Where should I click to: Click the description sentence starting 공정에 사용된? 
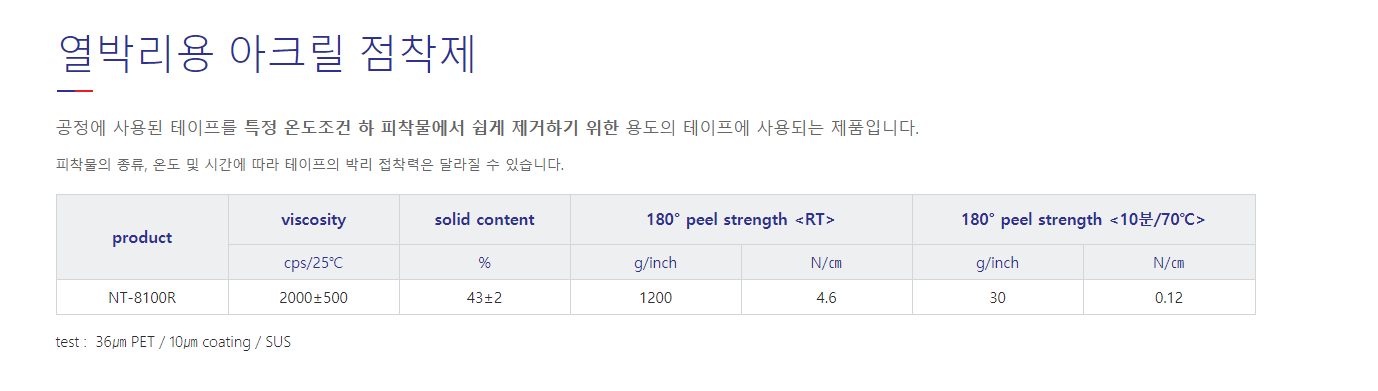point(488,128)
